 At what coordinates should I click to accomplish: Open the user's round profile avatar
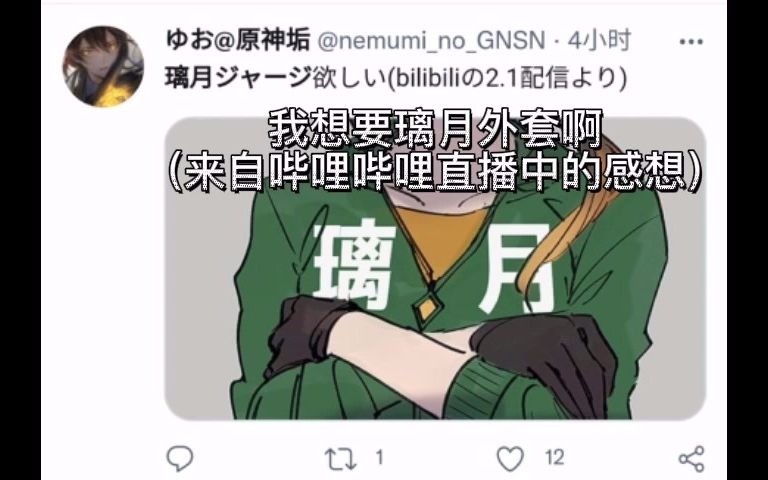pos(103,66)
